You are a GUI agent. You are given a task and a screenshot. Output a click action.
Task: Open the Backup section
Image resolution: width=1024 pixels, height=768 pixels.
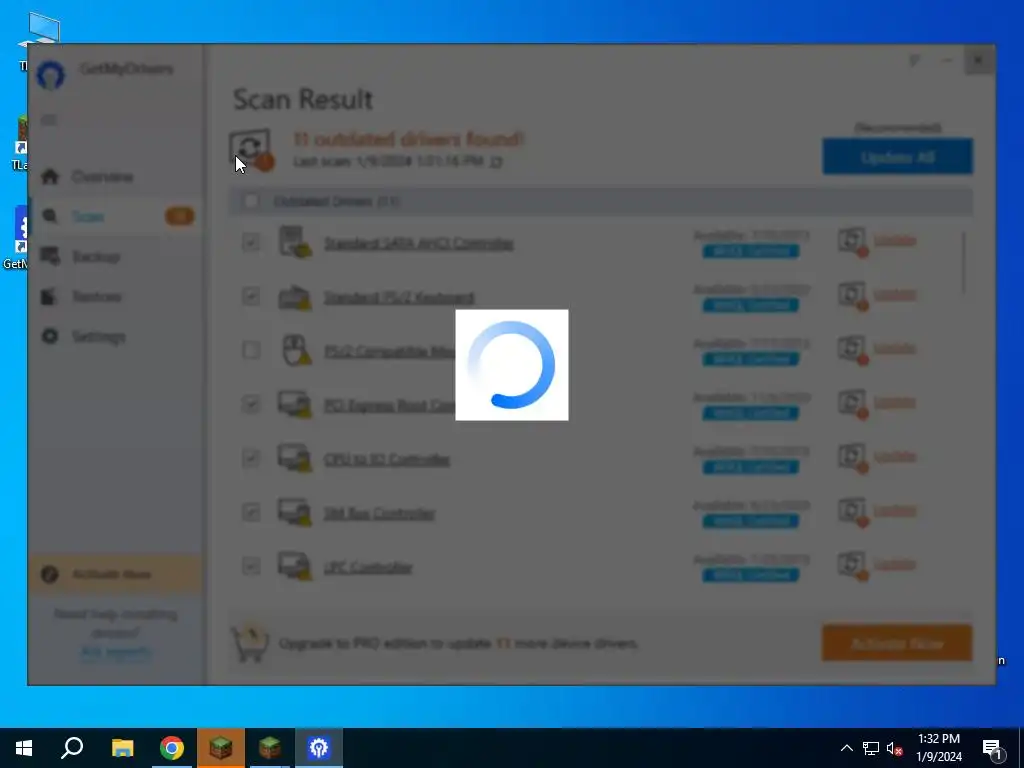pos(115,257)
